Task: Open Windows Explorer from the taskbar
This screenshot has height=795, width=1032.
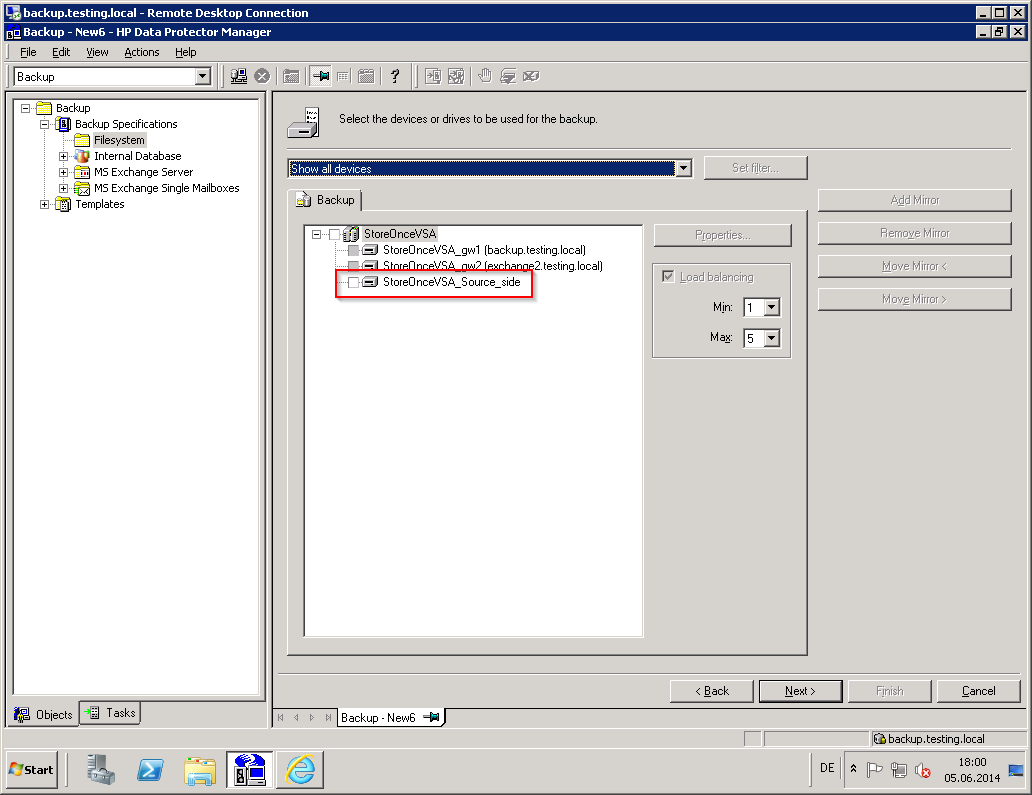Action: 200,770
